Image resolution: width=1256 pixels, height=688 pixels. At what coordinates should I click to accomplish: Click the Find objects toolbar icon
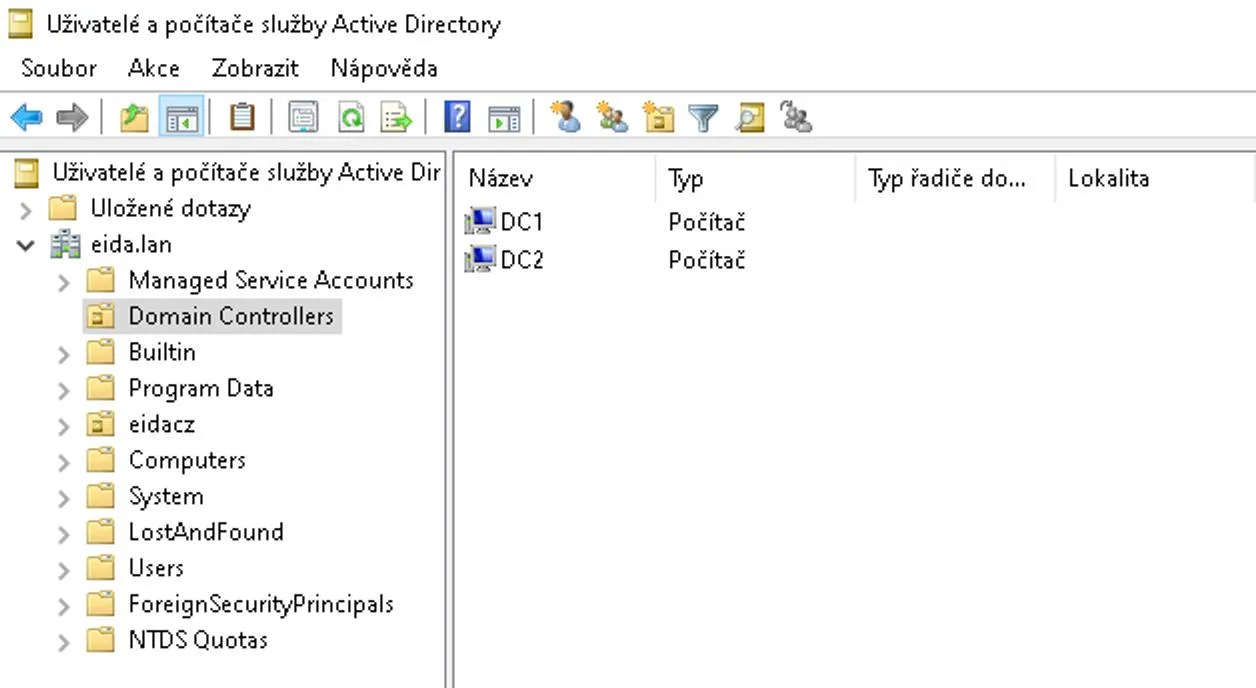[x=749, y=118]
